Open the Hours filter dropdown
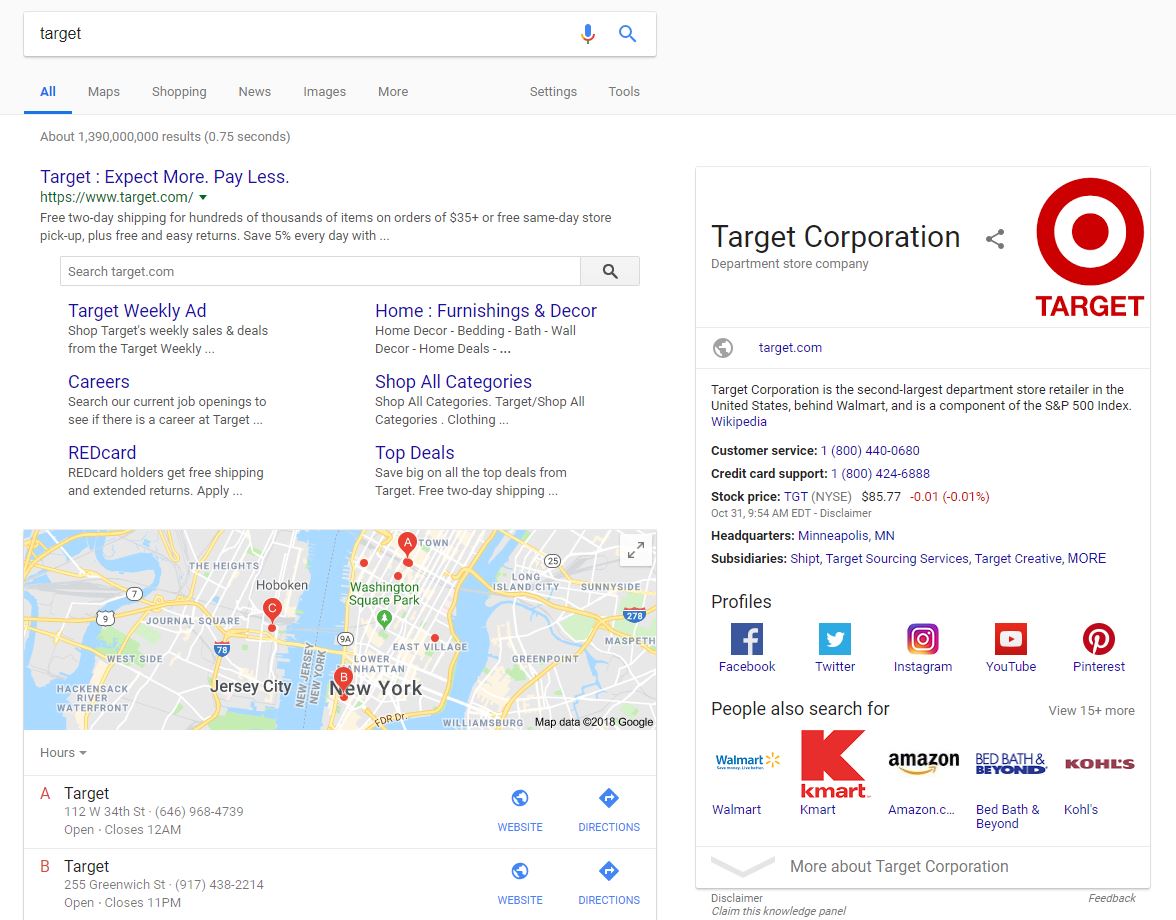The image size is (1176, 920). 63,753
